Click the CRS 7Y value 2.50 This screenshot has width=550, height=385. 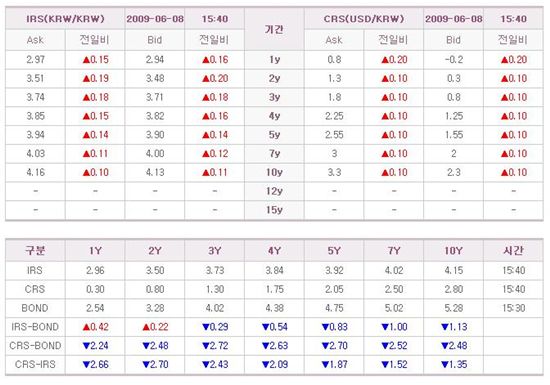click(x=394, y=289)
